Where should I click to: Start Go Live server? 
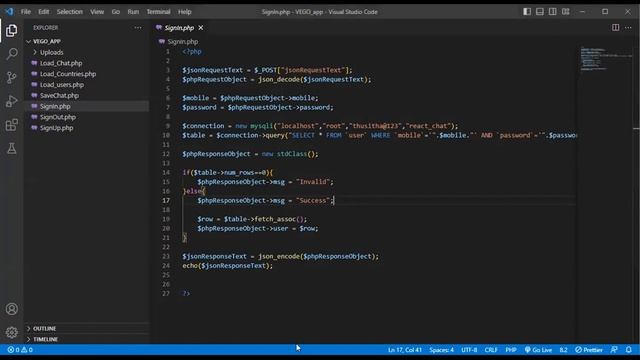[x=538, y=350]
